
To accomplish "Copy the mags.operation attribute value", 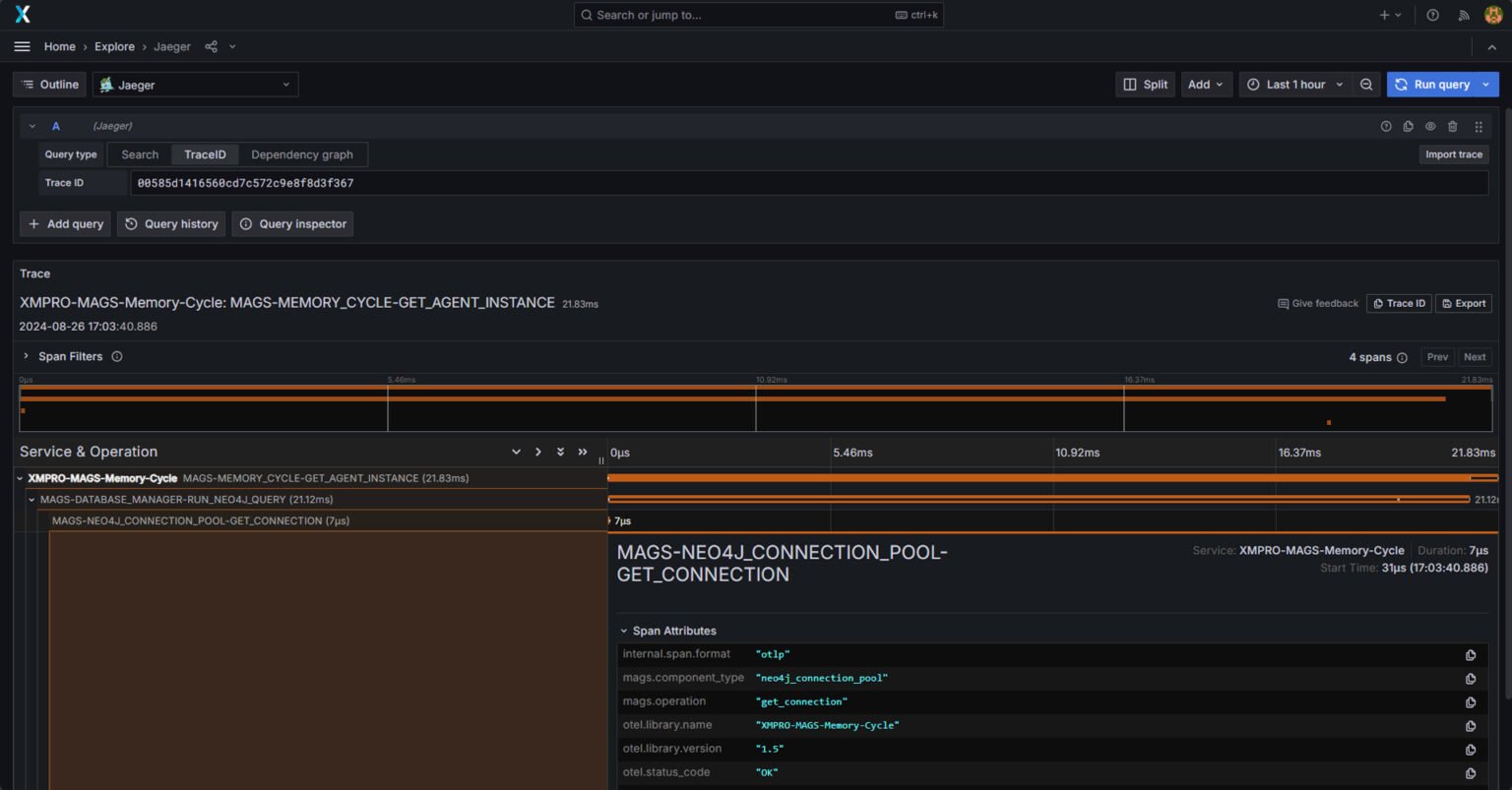I will (1470, 702).
